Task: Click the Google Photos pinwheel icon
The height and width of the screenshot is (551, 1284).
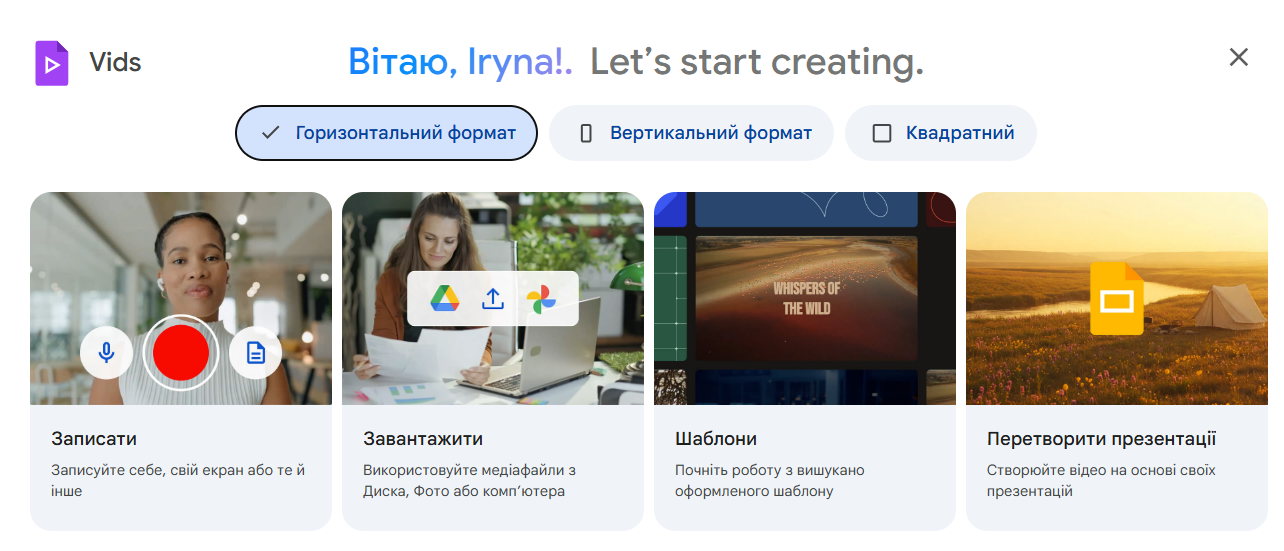Action: (541, 298)
